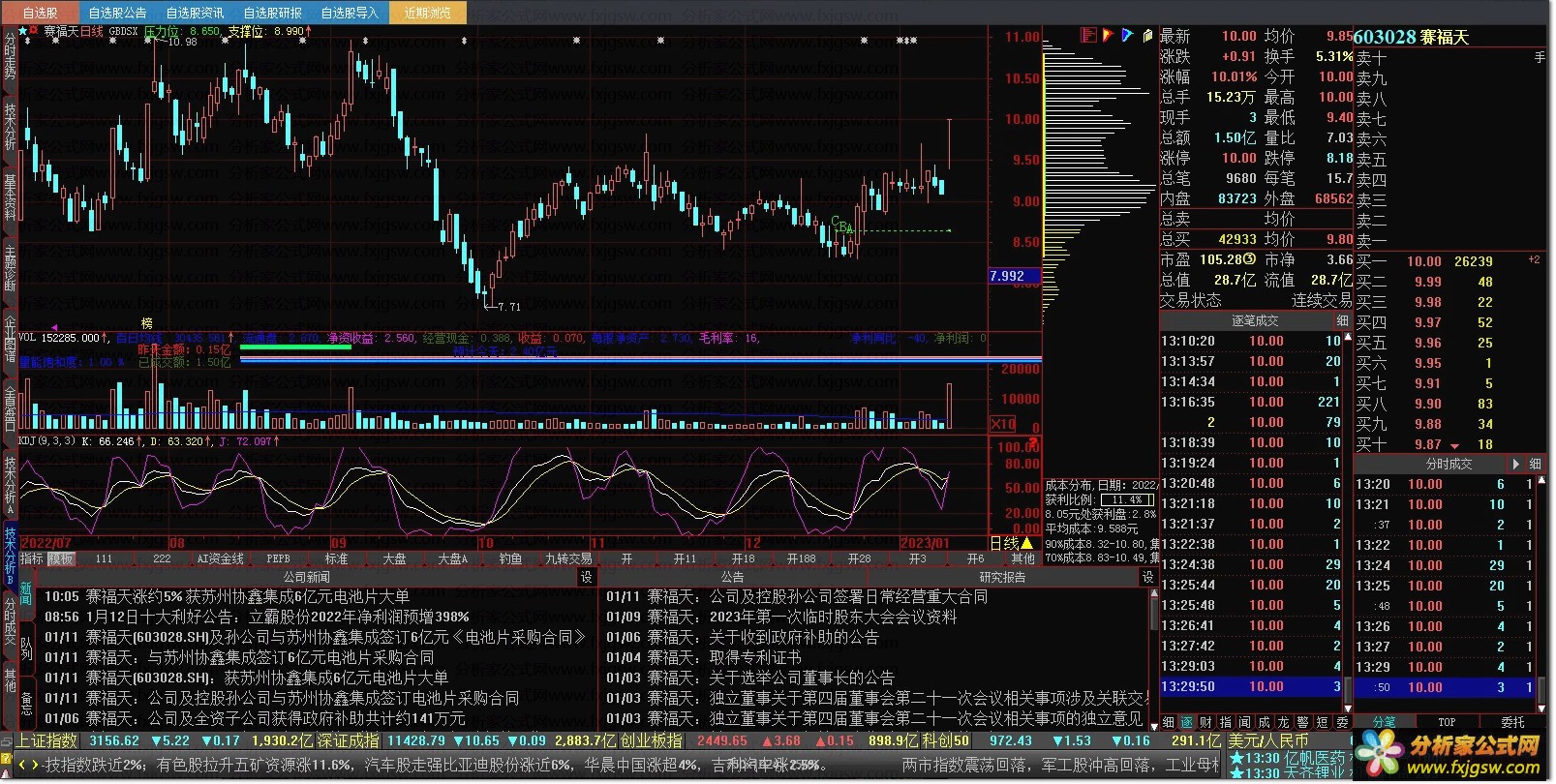1556x784 pixels.
Task: Click the ③ circle after 市盈 value
Action: pyautogui.click(x=1249, y=259)
